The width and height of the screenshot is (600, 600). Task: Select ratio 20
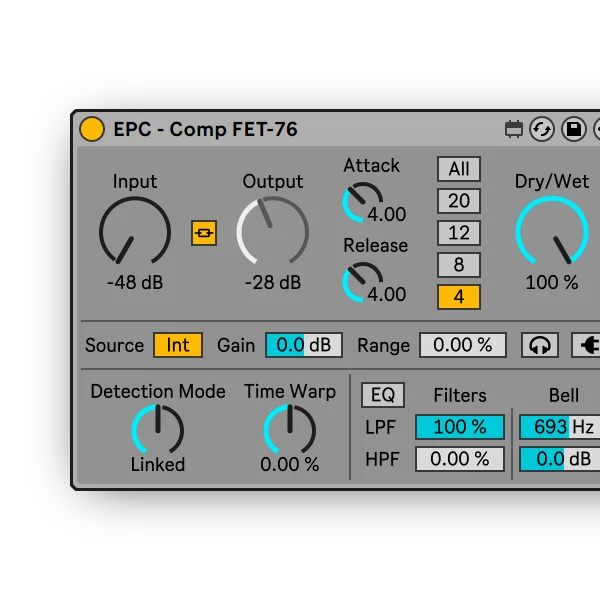click(x=459, y=201)
